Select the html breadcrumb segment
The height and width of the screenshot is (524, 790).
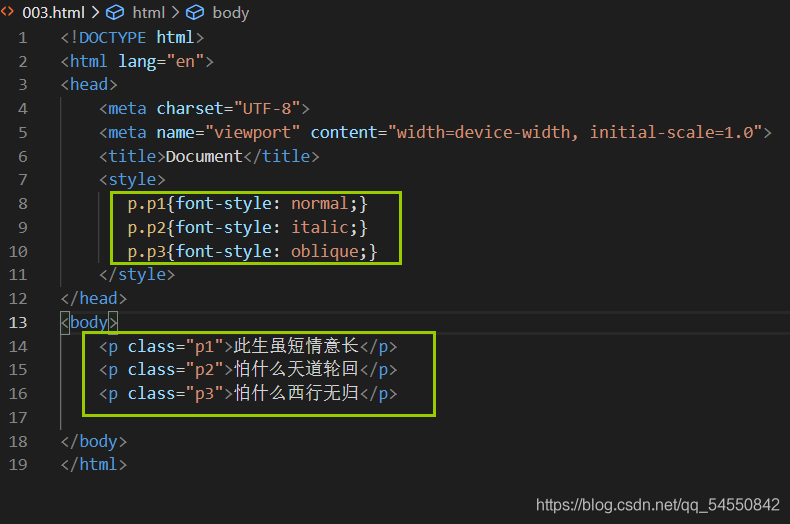point(149,12)
